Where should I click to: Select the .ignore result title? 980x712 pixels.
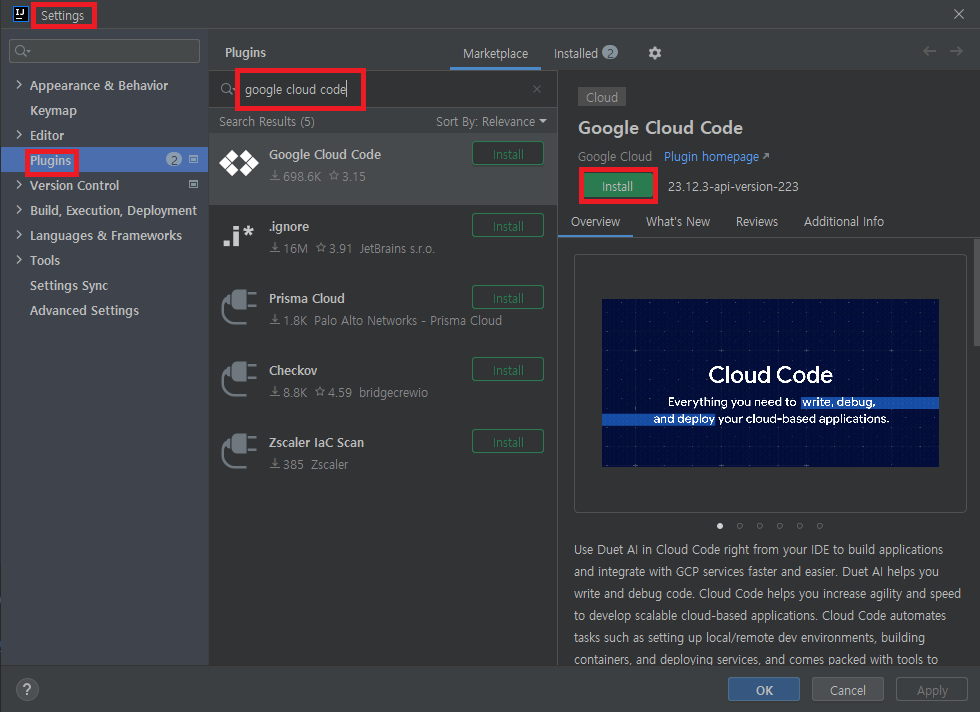(289, 226)
